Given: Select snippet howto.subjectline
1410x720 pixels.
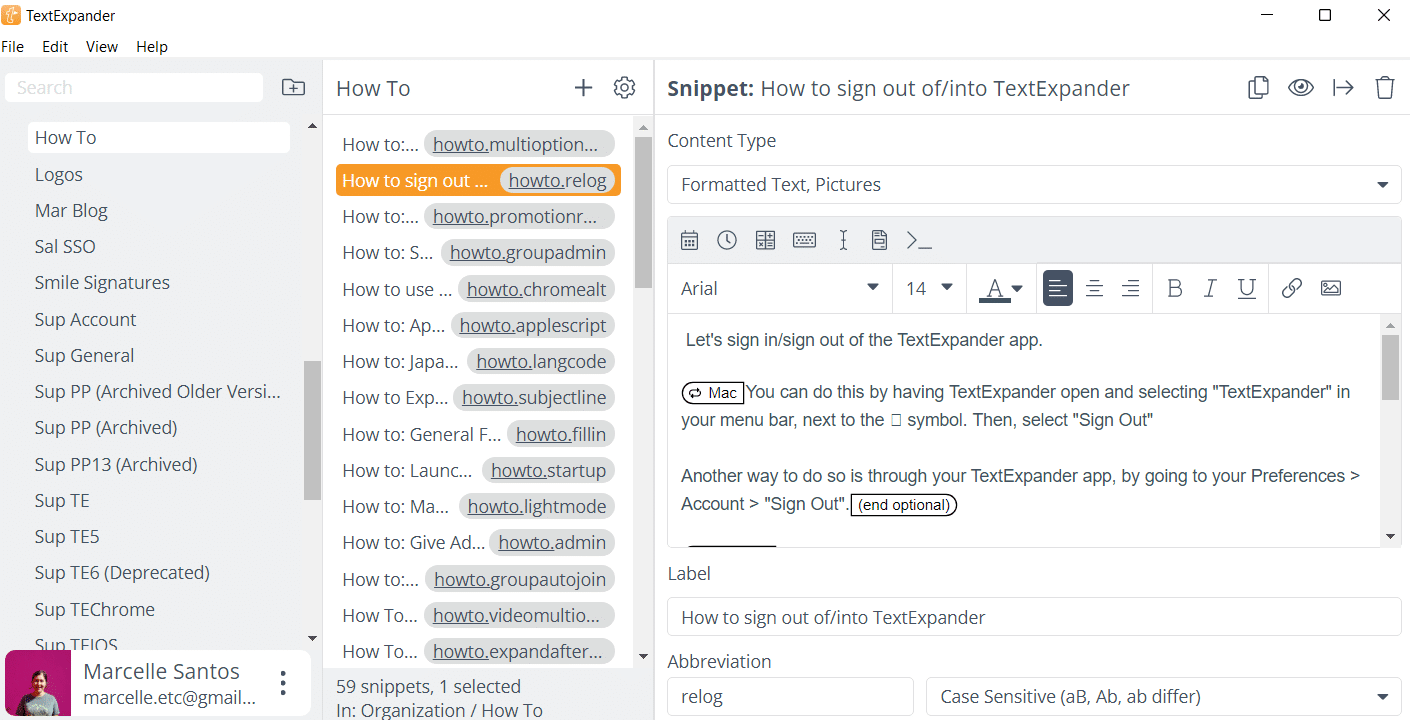Looking at the screenshot, I should [478, 397].
